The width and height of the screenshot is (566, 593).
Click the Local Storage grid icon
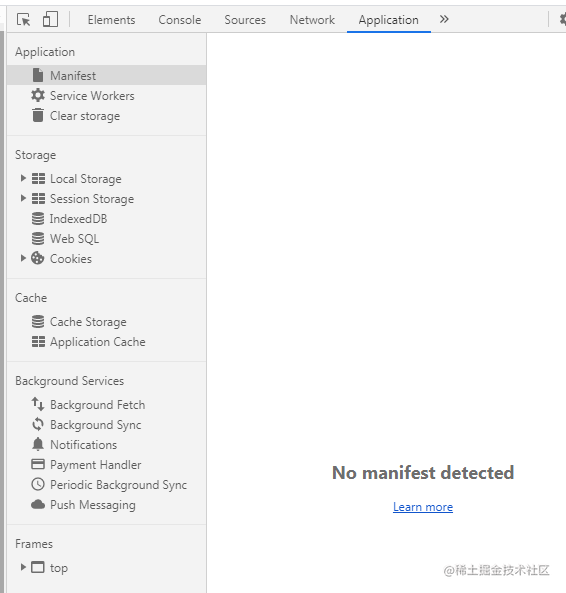[x=38, y=179]
